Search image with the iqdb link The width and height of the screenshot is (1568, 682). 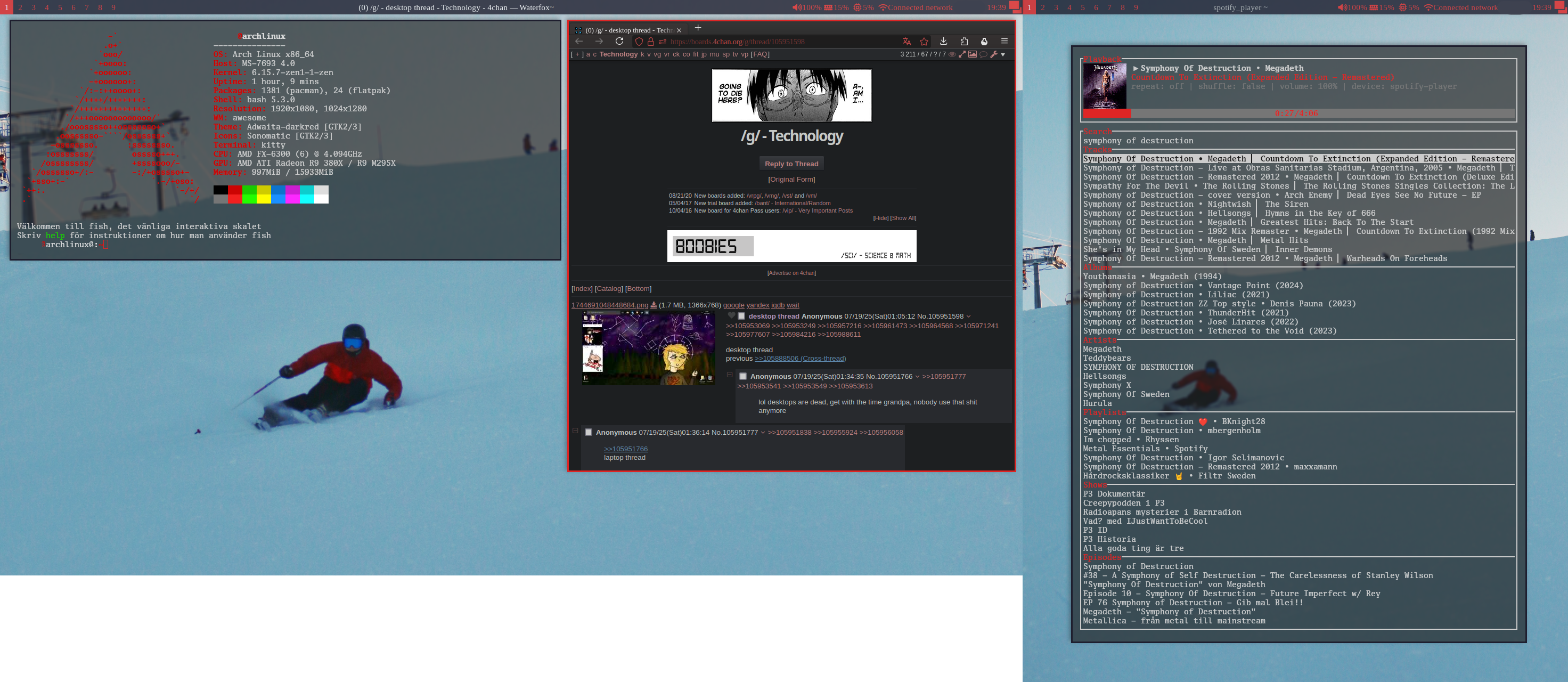(777, 305)
